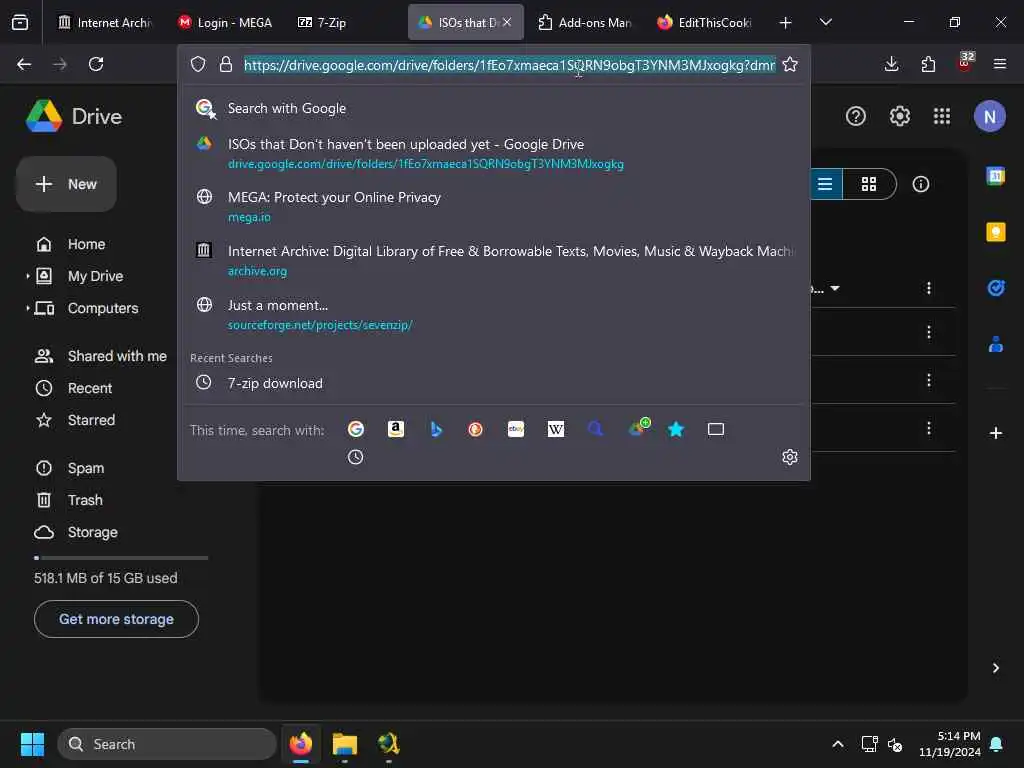Open Firefox application hamburger menu
The width and height of the screenshot is (1024, 768).
(1000, 64)
